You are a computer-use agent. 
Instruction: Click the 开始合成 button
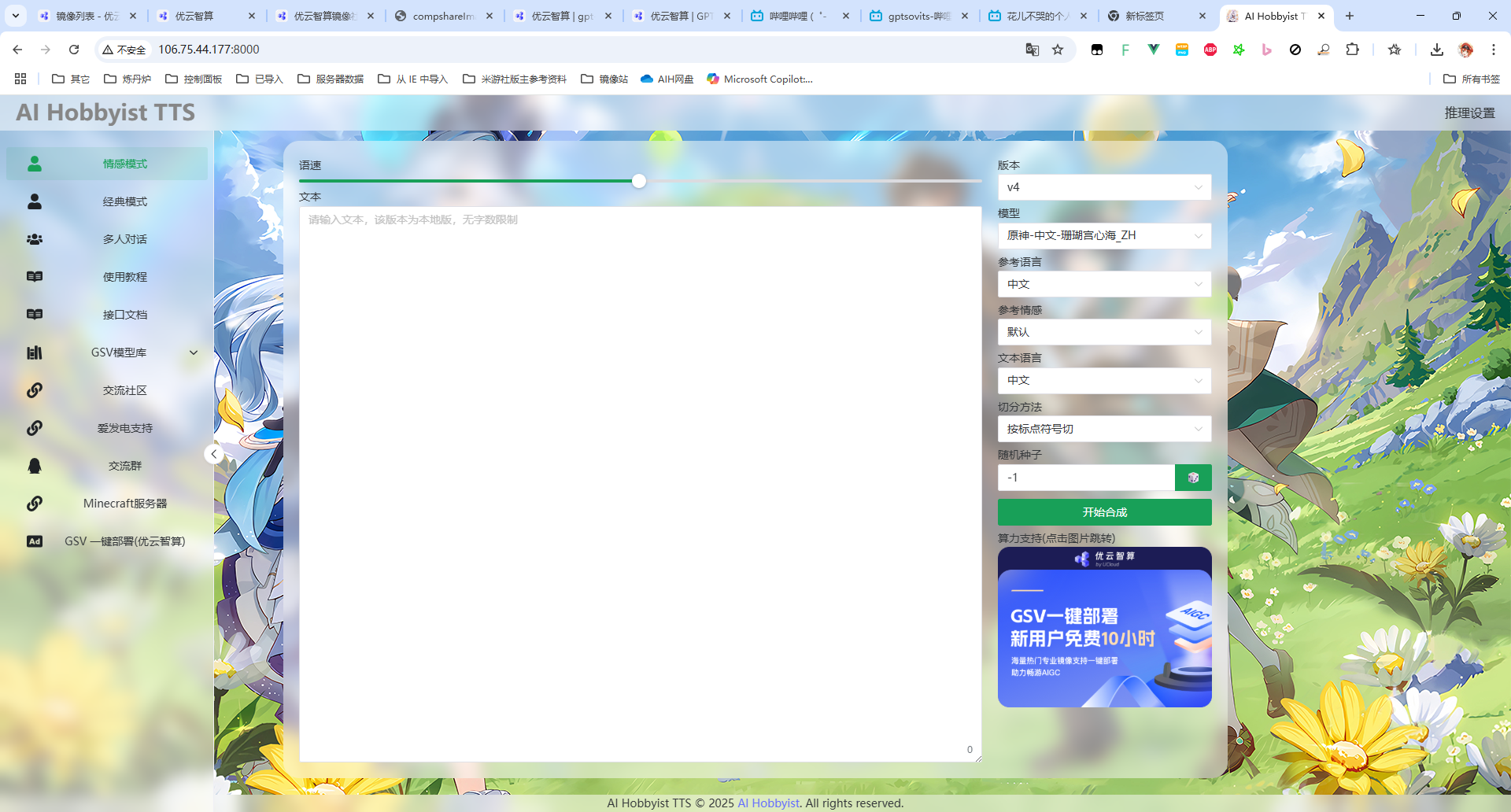pos(1104,512)
